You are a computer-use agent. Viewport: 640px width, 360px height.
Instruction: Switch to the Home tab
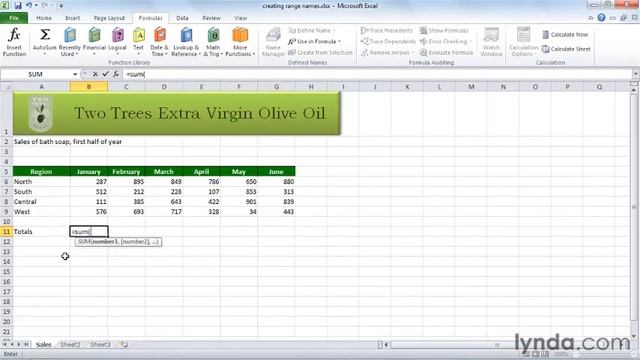pyautogui.click(x=44, y=18)
